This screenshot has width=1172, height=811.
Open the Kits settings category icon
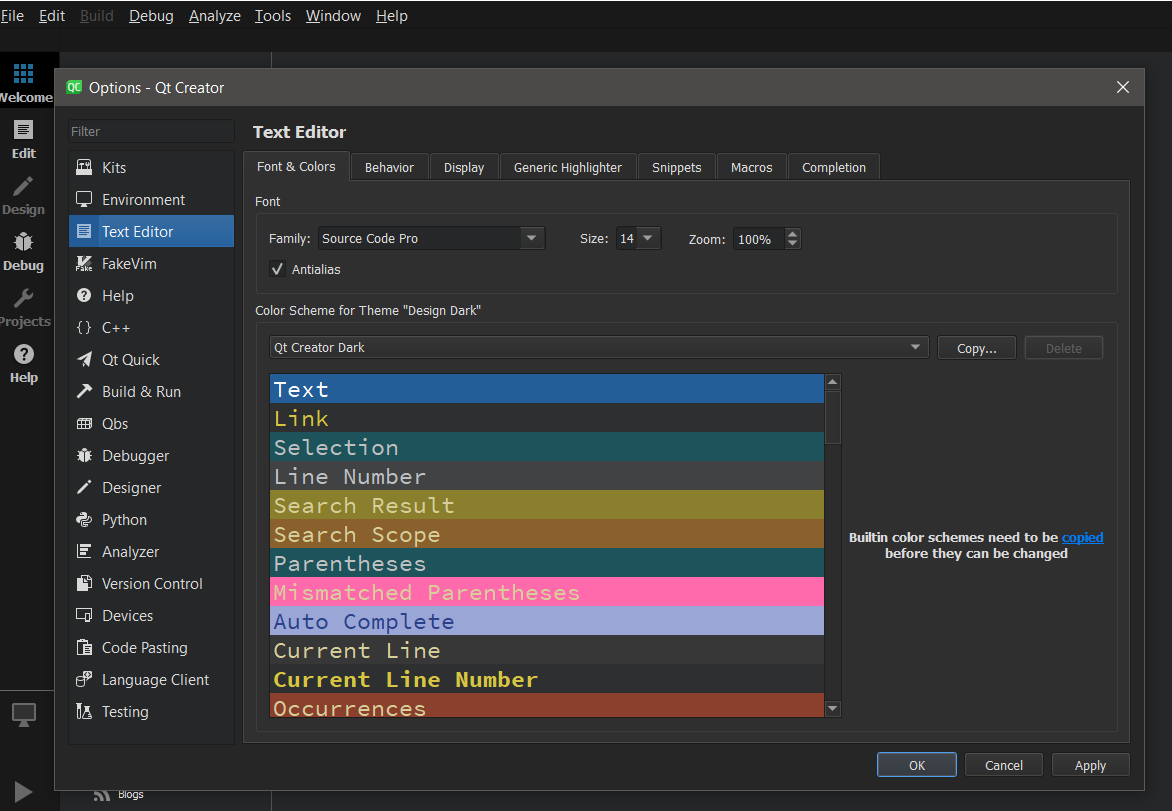click(85, 168)
